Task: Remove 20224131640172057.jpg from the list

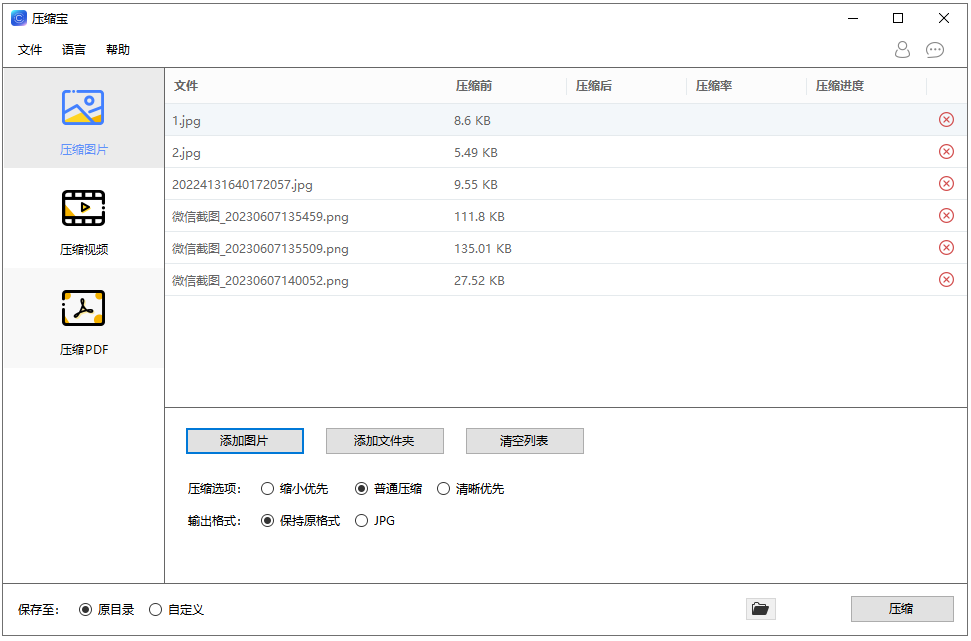Action: click(946, 184)
